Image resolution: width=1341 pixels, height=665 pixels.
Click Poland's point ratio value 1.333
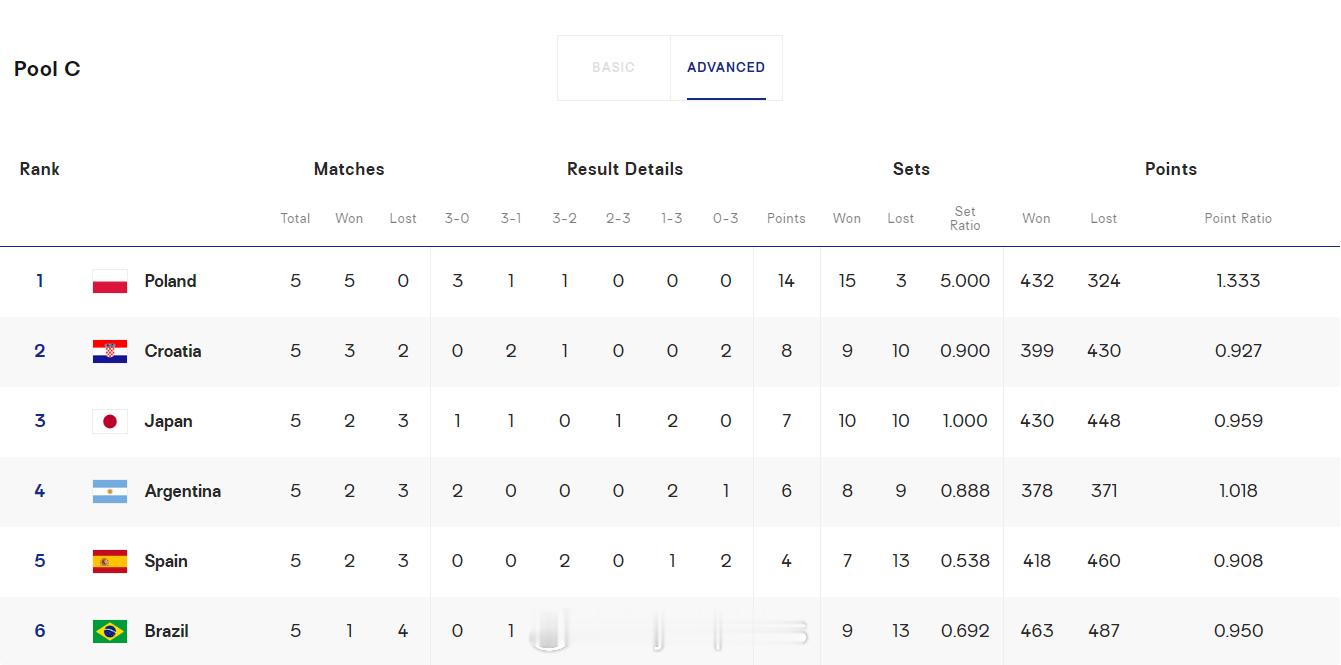(x=1238, y=281)
